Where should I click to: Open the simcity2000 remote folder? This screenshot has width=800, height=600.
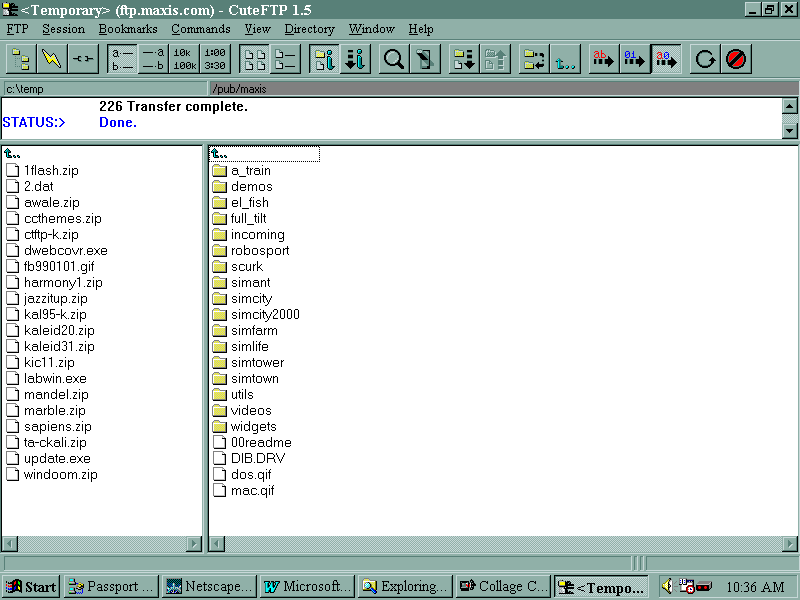265,315
